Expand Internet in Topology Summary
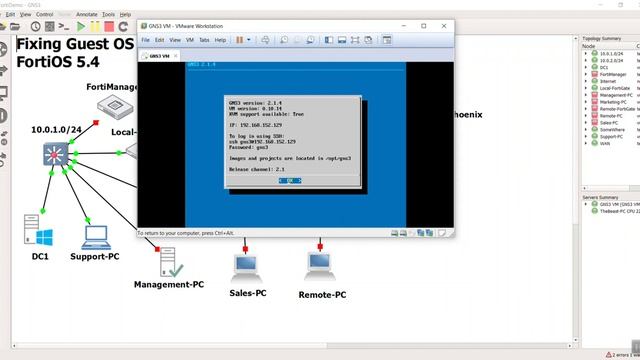Image resolution: width=640 pixels, height=360 pixels. tap(586, 81)
